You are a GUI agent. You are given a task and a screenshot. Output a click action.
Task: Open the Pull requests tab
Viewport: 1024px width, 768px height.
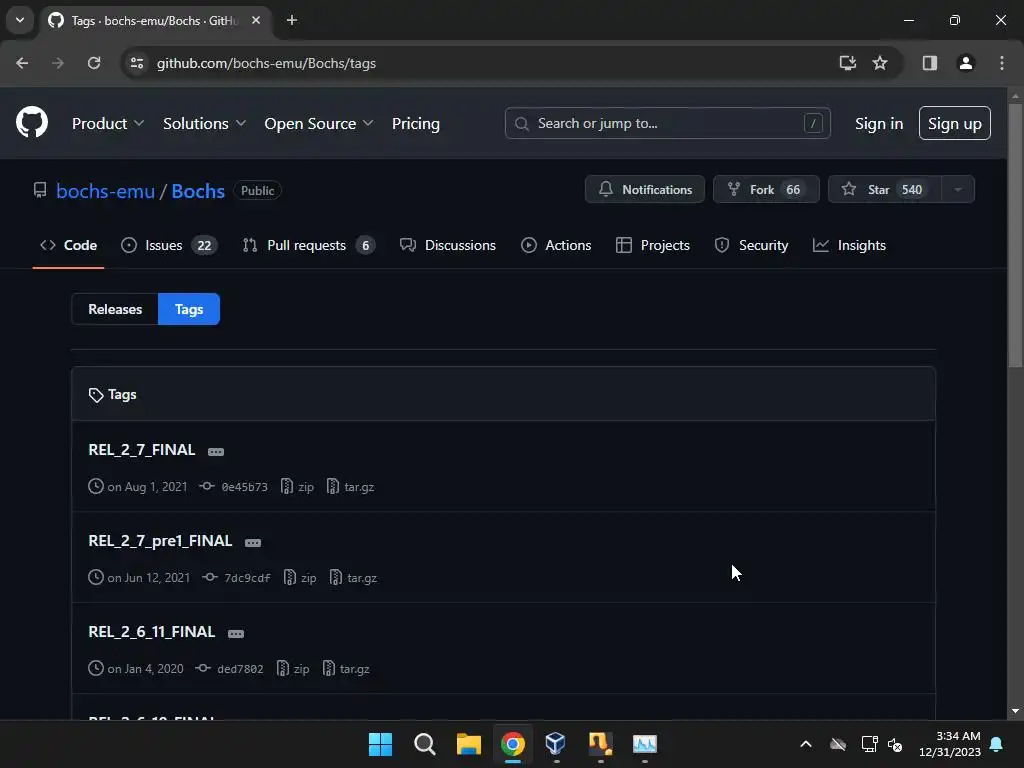308,245
